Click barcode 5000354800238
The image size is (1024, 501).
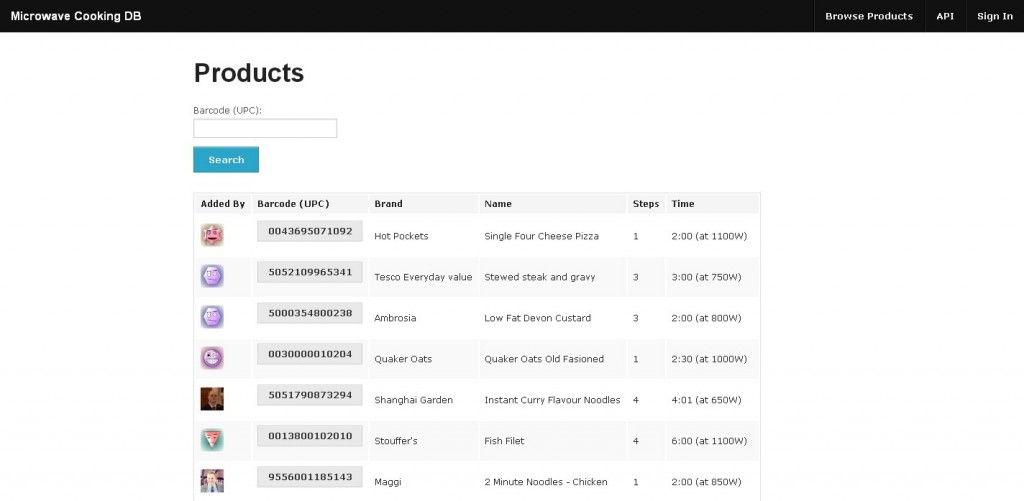point(310,313)
